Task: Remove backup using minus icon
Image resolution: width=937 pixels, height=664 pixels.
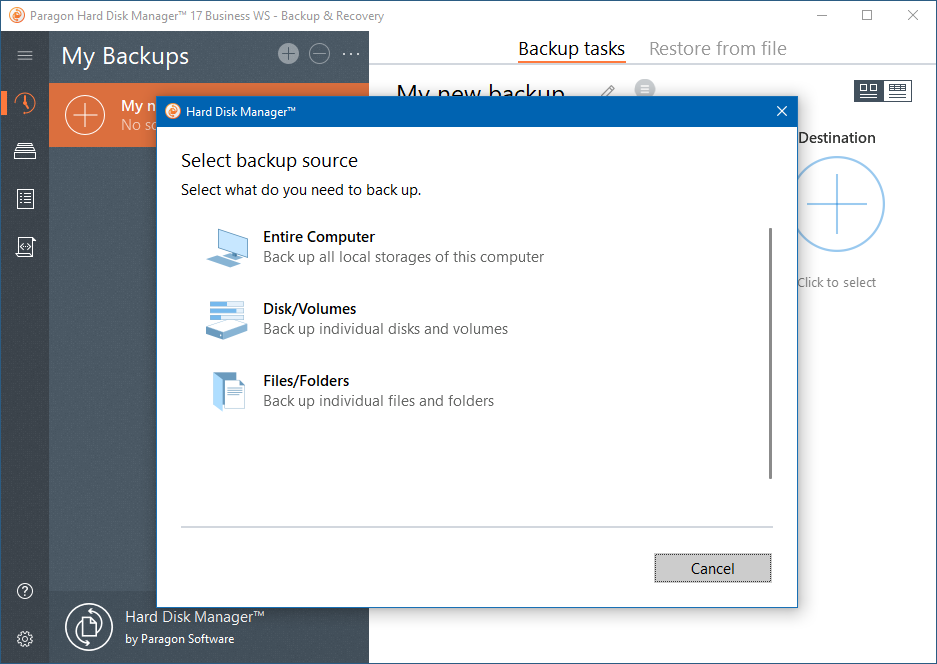Action: [x=320, y=54]
